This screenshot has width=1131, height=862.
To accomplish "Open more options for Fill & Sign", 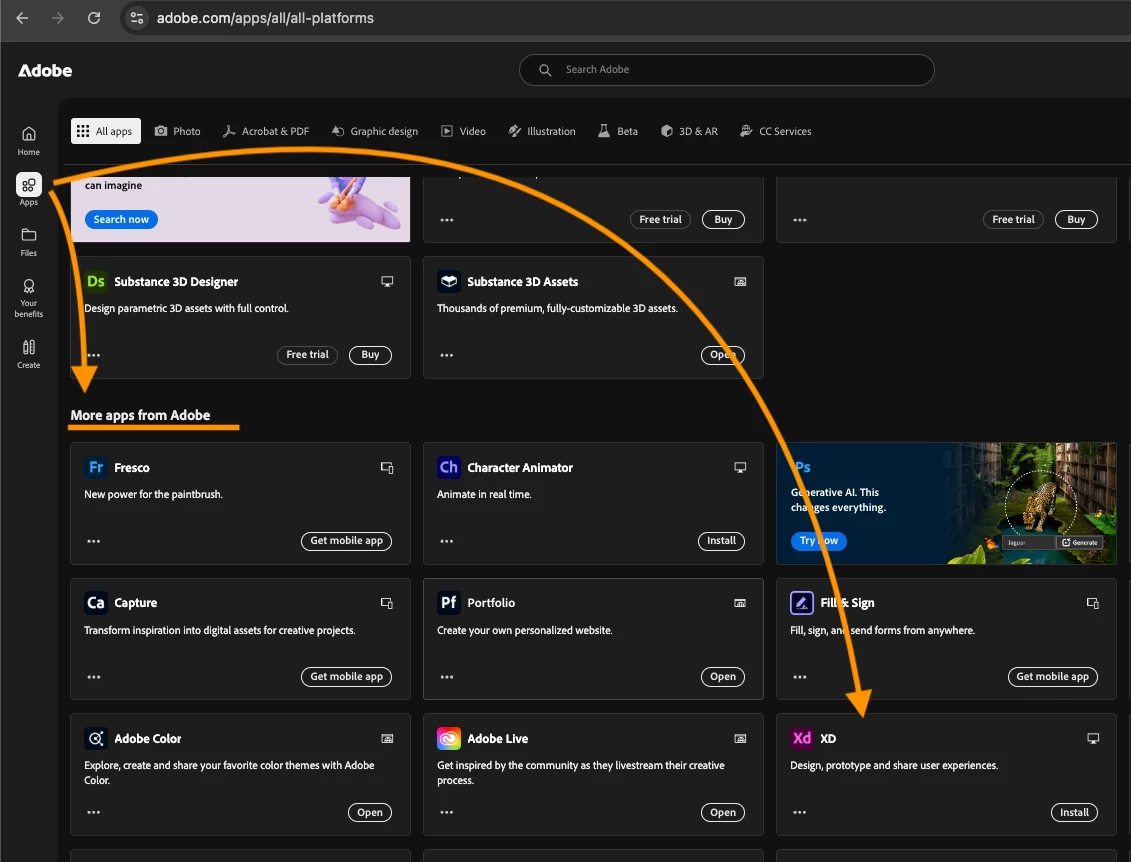I will [x=799, y=677].
